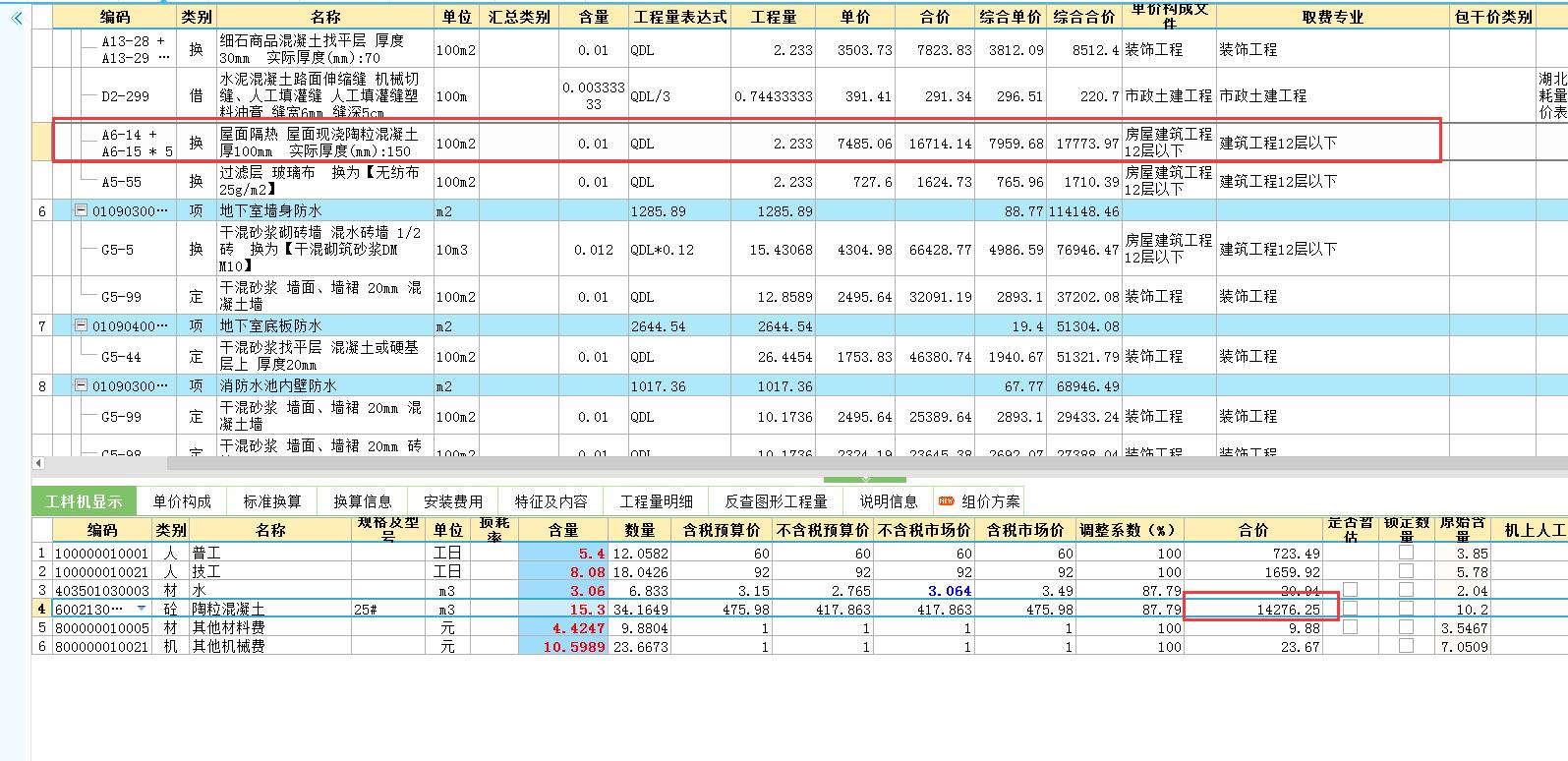Collapse the 地下室墙身防水 item row

(x=82, y=211)
